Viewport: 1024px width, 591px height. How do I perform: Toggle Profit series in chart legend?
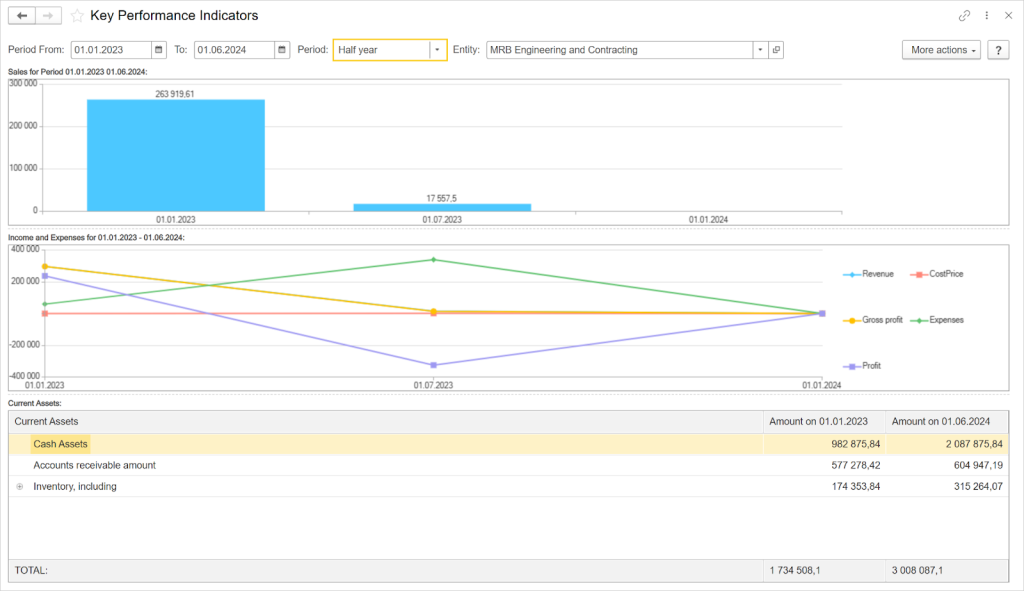click(862, 366)
